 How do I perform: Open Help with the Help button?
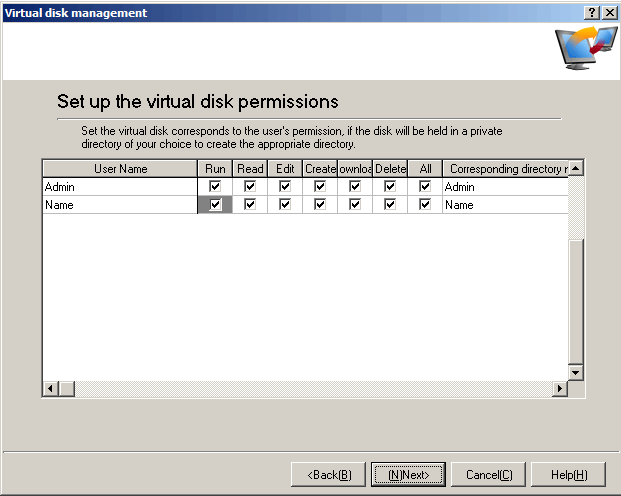coord(568,474)
